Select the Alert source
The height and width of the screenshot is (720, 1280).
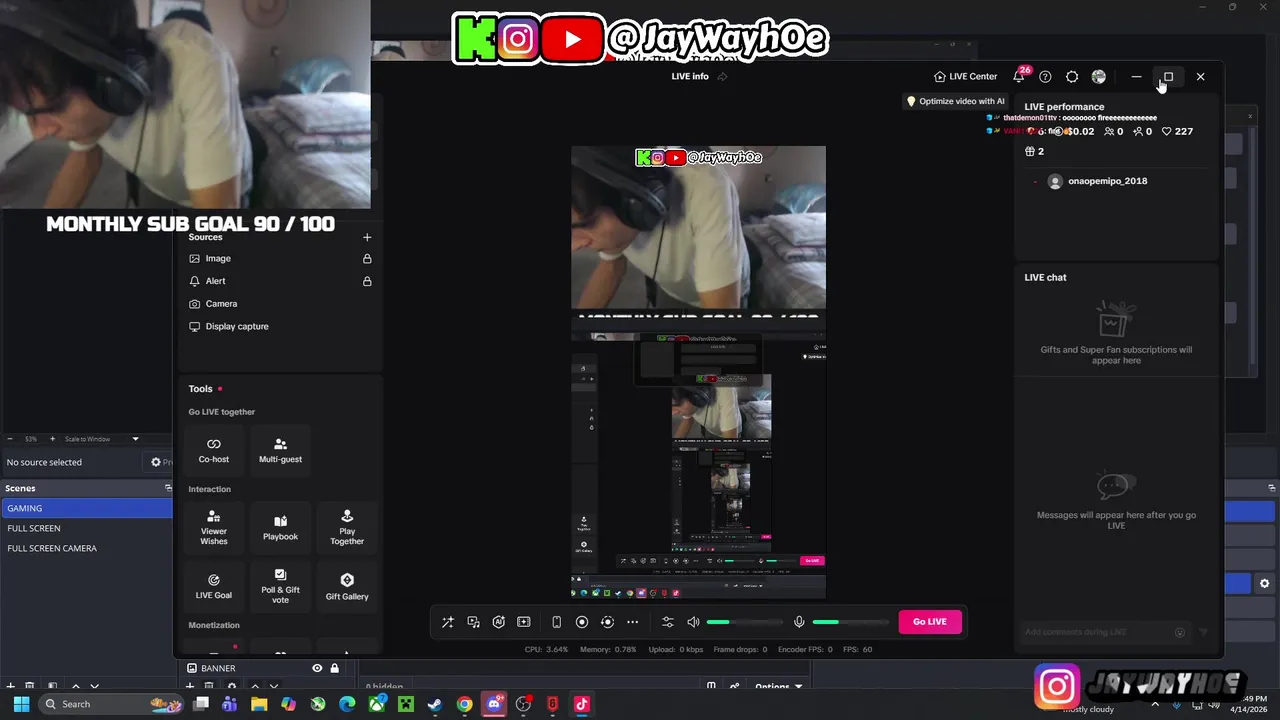215,281
